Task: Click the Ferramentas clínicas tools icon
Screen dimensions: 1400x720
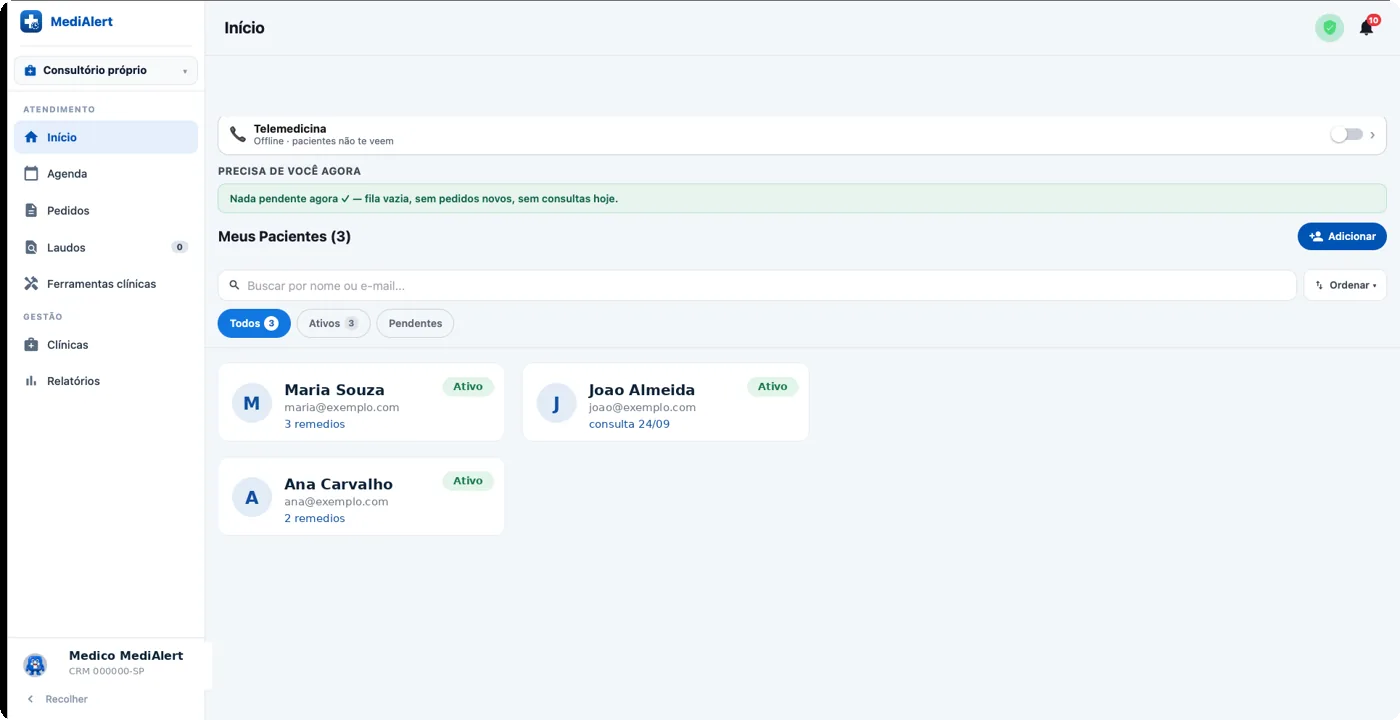Action: click(x=31, y=284)
